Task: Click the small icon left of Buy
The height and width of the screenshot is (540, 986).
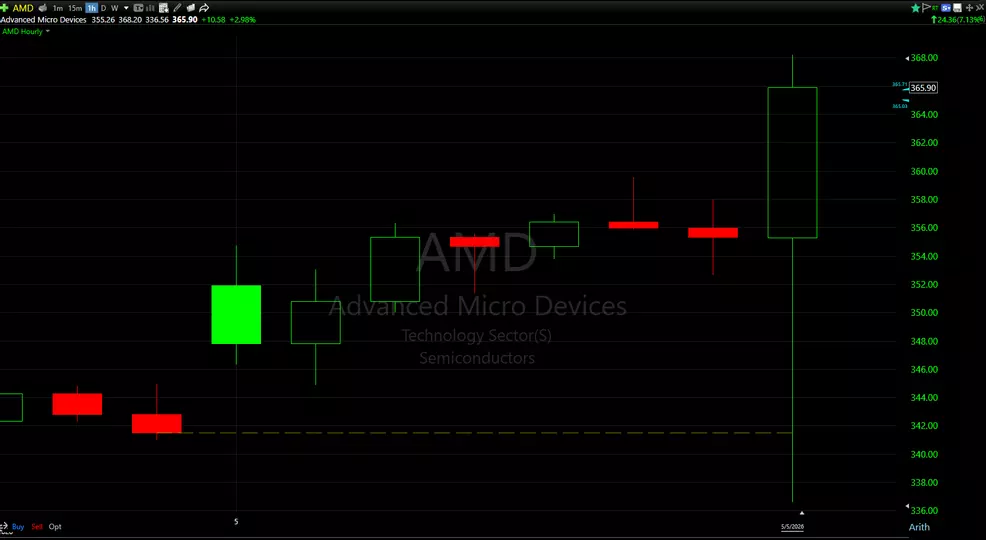Action: pos(4,527)
